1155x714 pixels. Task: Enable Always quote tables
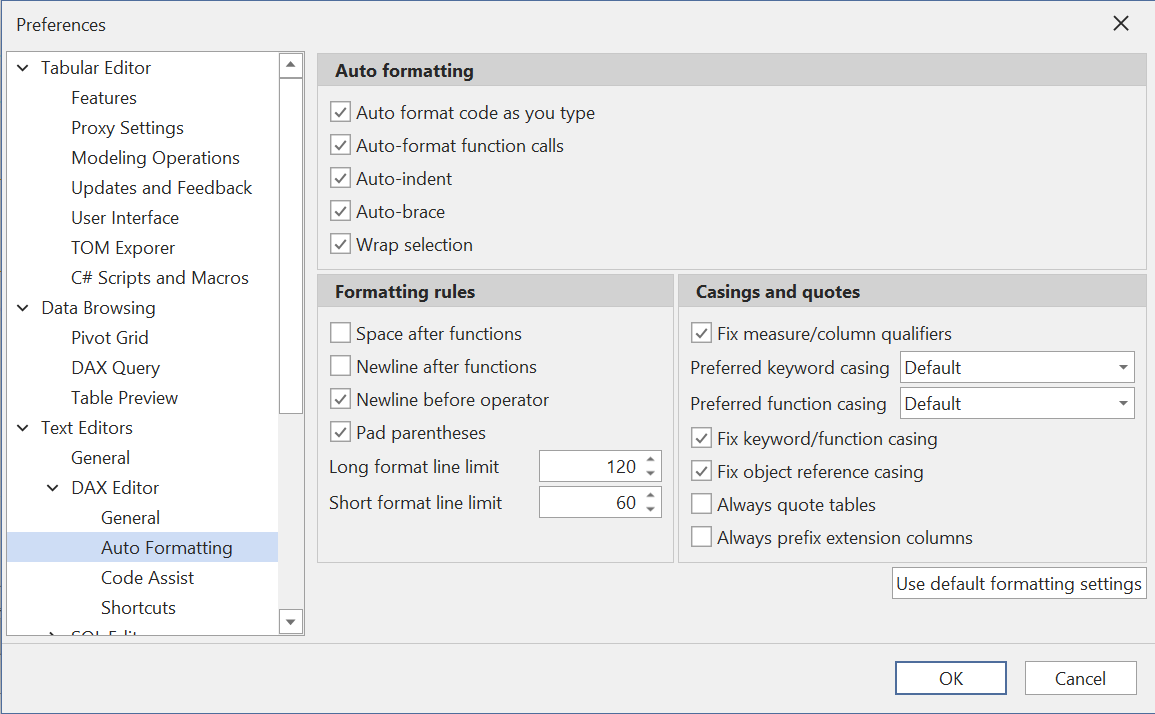point(701,505)
